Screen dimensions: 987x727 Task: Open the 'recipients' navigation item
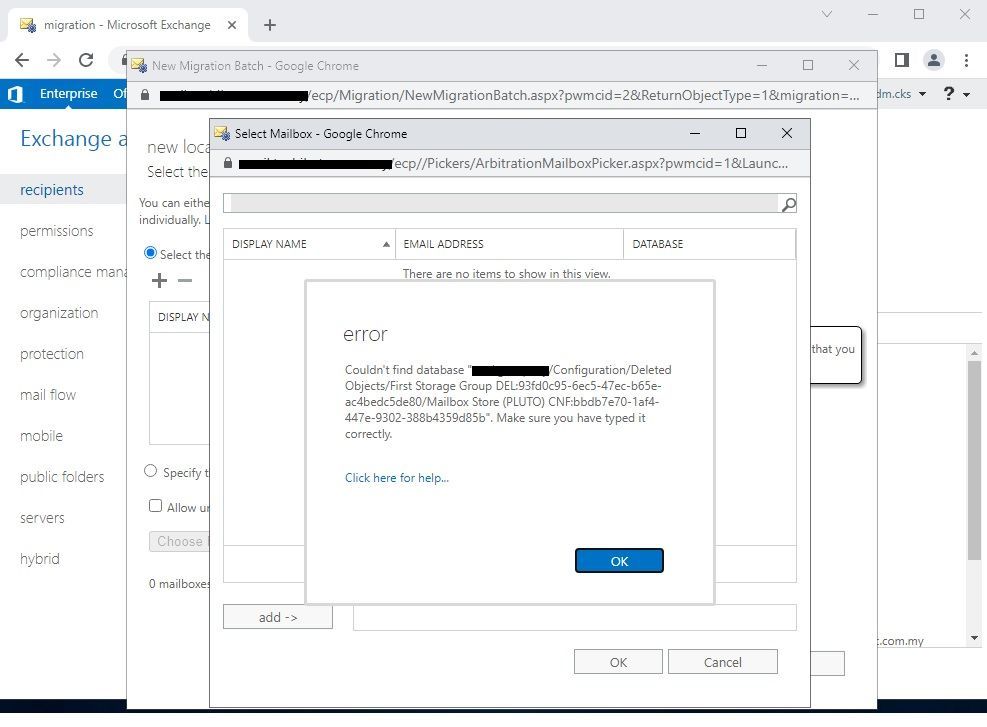[52, 189]
